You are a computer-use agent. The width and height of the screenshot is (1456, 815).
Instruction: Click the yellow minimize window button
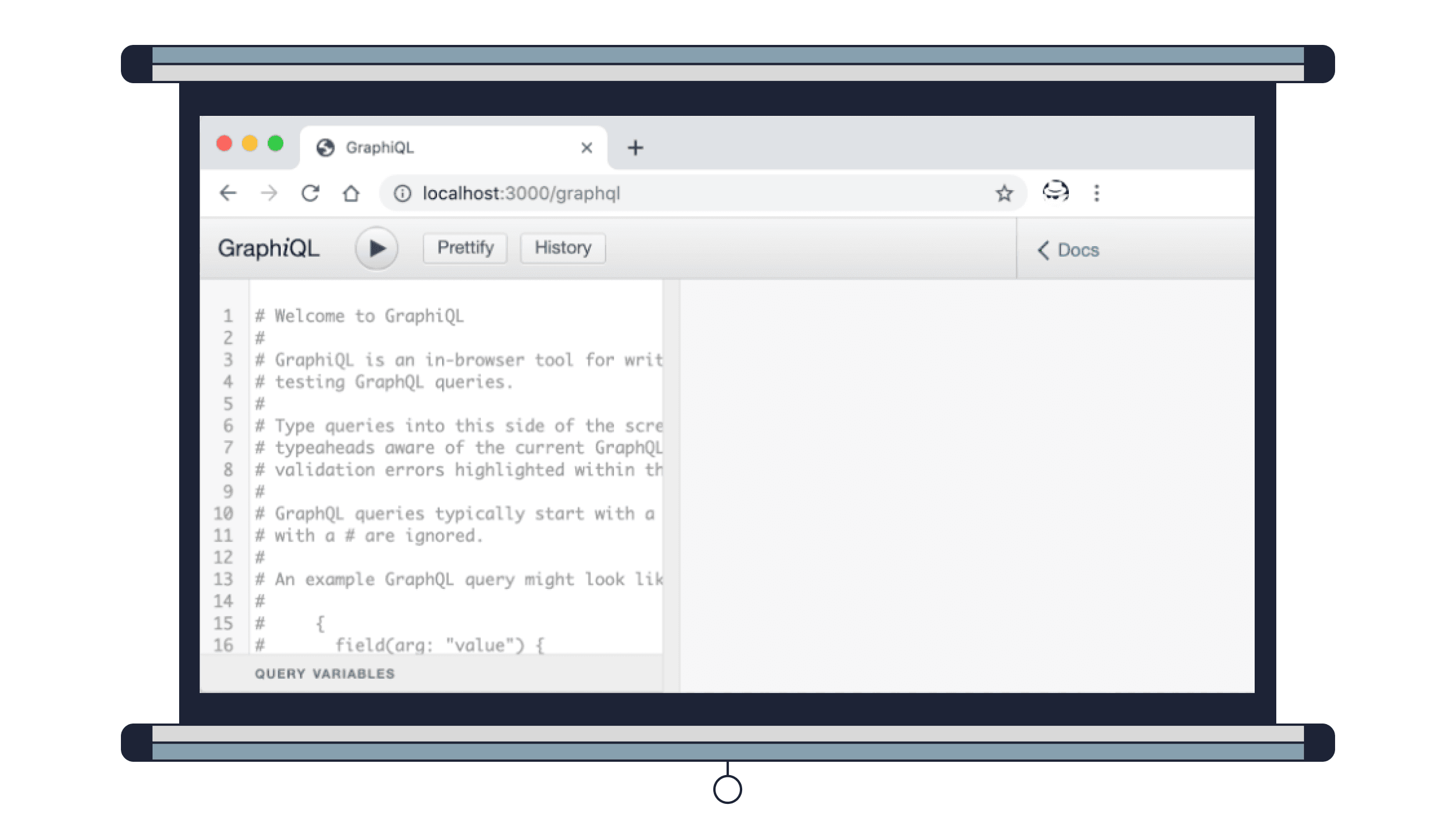pos(250,144)
